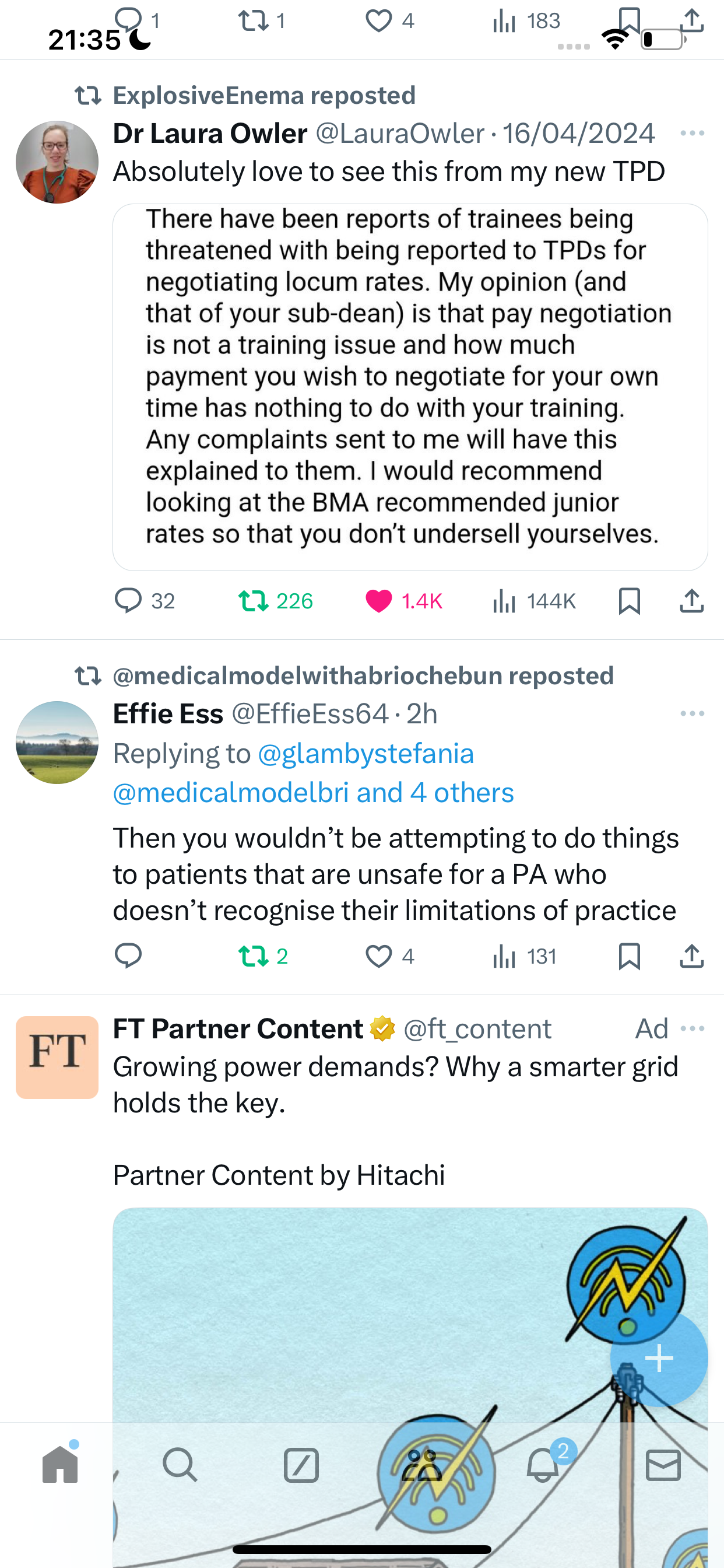Open the @glambystefania mention link
The height and width of the screenshot is (1568, 724).
click(365, 754)
